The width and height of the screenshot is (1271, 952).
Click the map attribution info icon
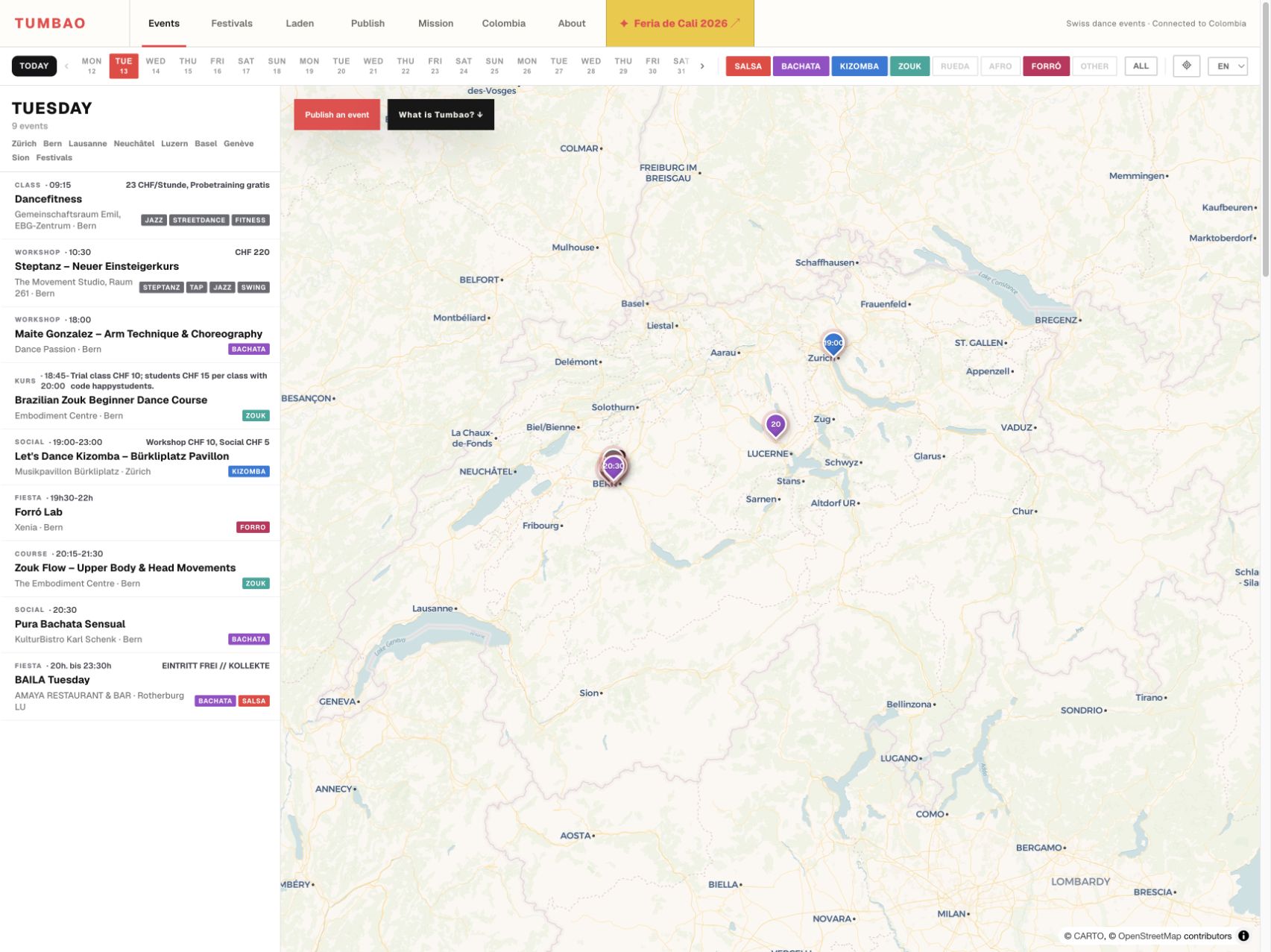coord(1243,936)
